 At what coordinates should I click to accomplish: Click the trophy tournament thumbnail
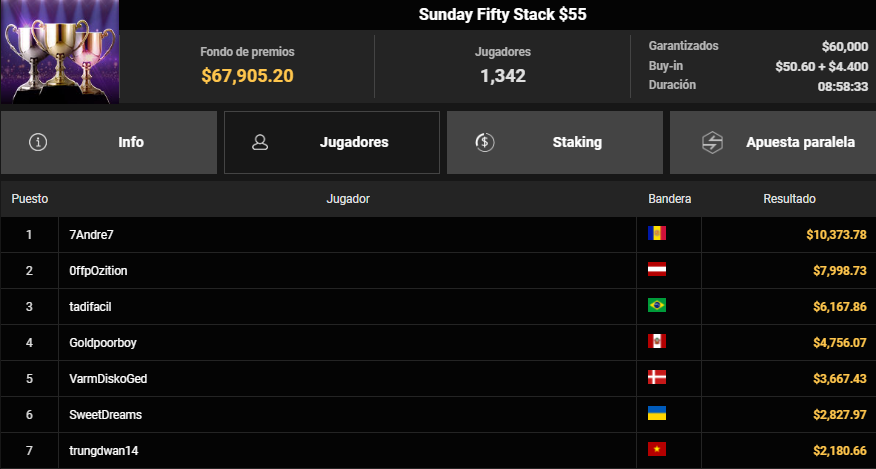60,51
